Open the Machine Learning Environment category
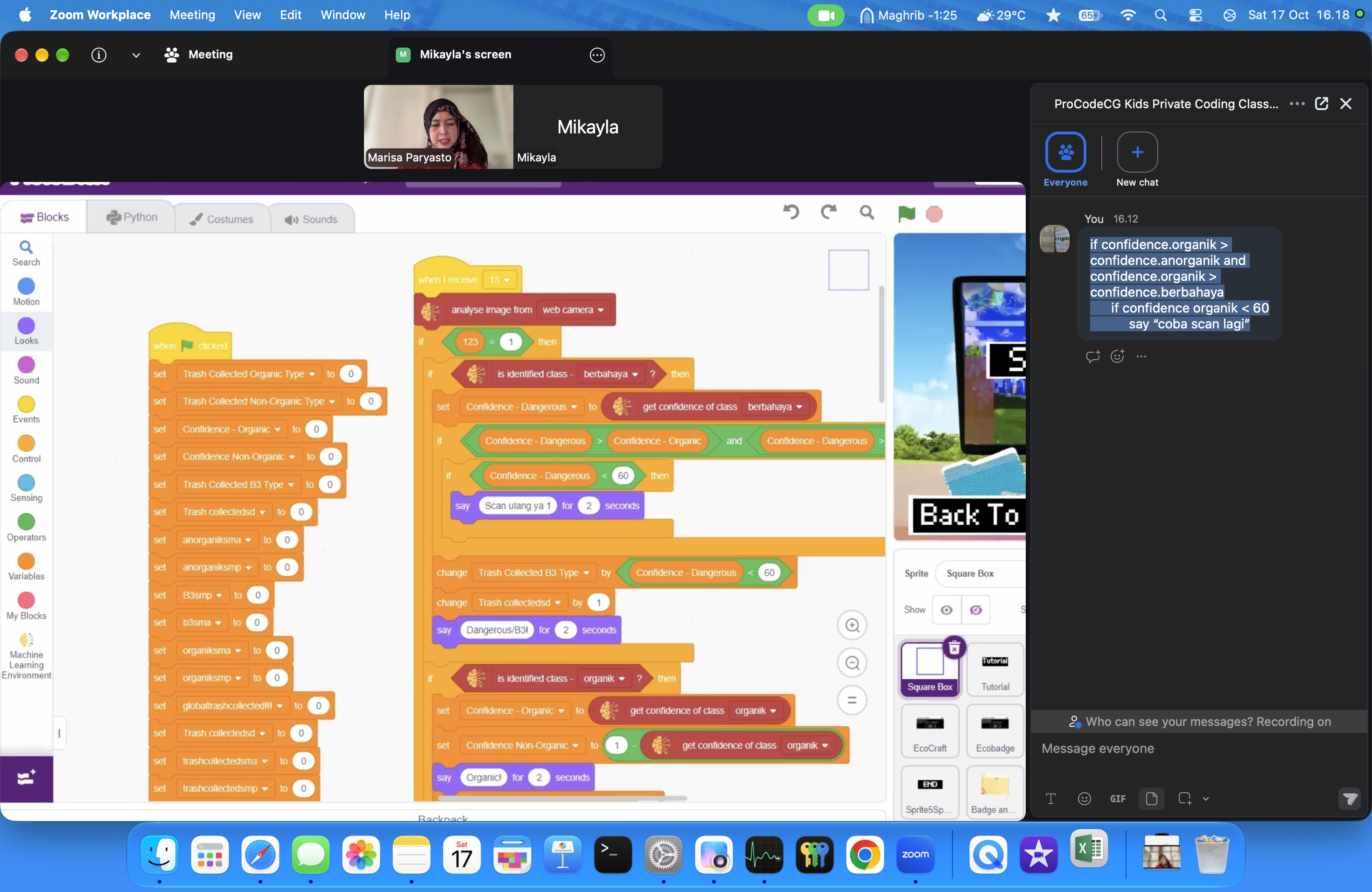The height and width of the screenshot is (892, 1372). [26, 657]
